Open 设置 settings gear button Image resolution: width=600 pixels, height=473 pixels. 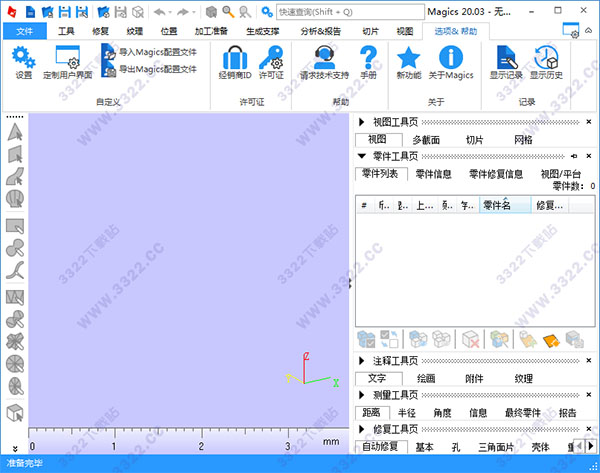[24, 63]
